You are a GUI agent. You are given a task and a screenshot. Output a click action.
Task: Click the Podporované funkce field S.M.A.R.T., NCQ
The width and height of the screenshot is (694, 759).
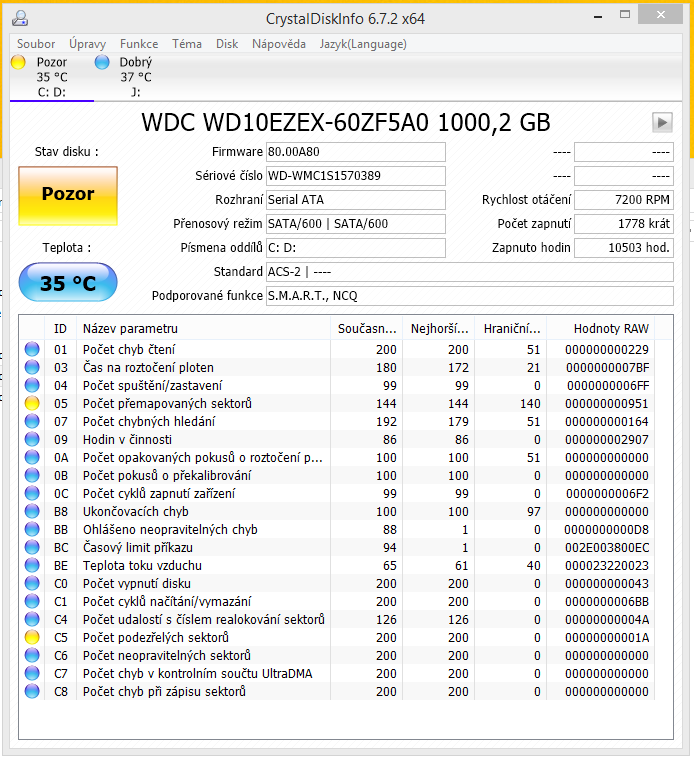point(469,296)
